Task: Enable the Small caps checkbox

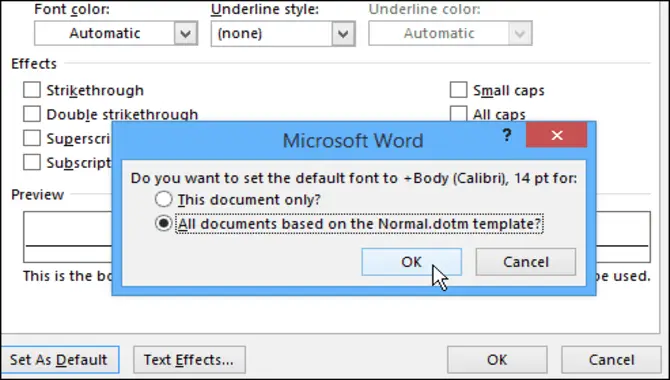Action: [458, 90]
